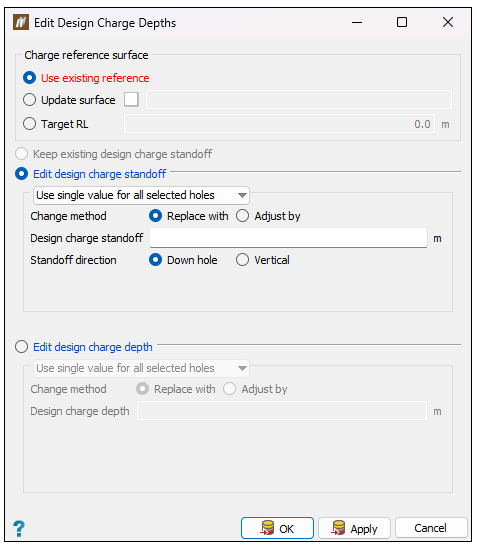
Task: Enable the Edit design charge depth option
Action: [x=21, y=347]
